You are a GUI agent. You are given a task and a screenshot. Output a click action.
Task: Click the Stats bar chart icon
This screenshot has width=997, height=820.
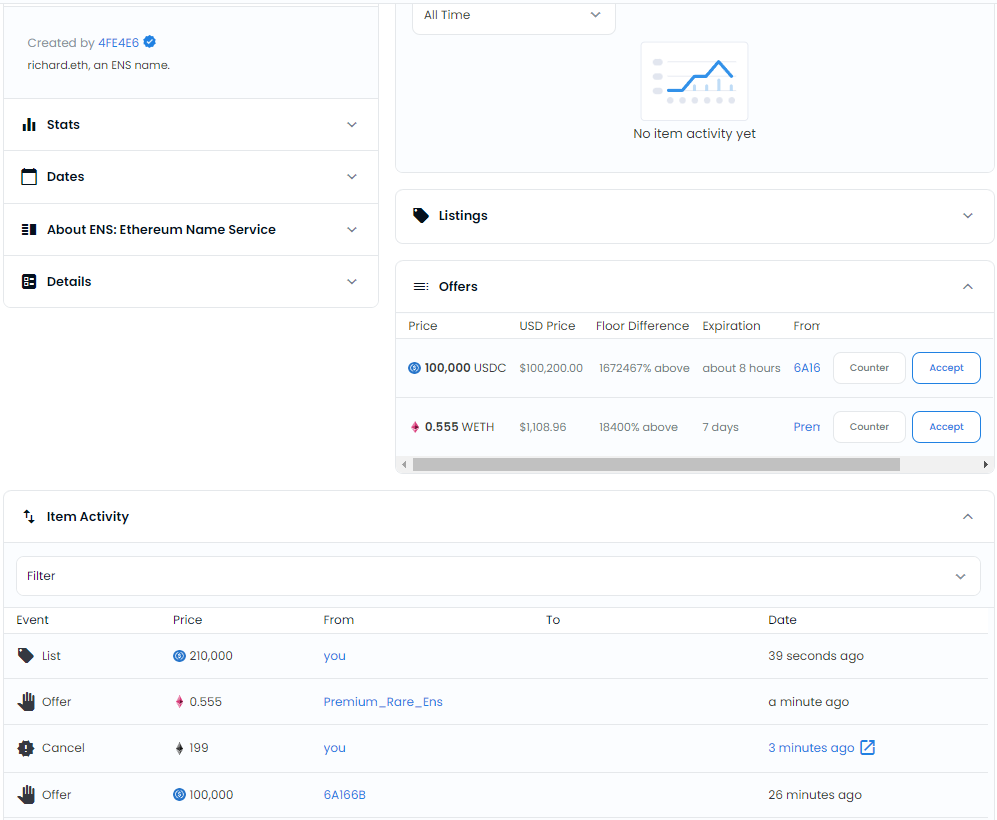coord(29,125)
